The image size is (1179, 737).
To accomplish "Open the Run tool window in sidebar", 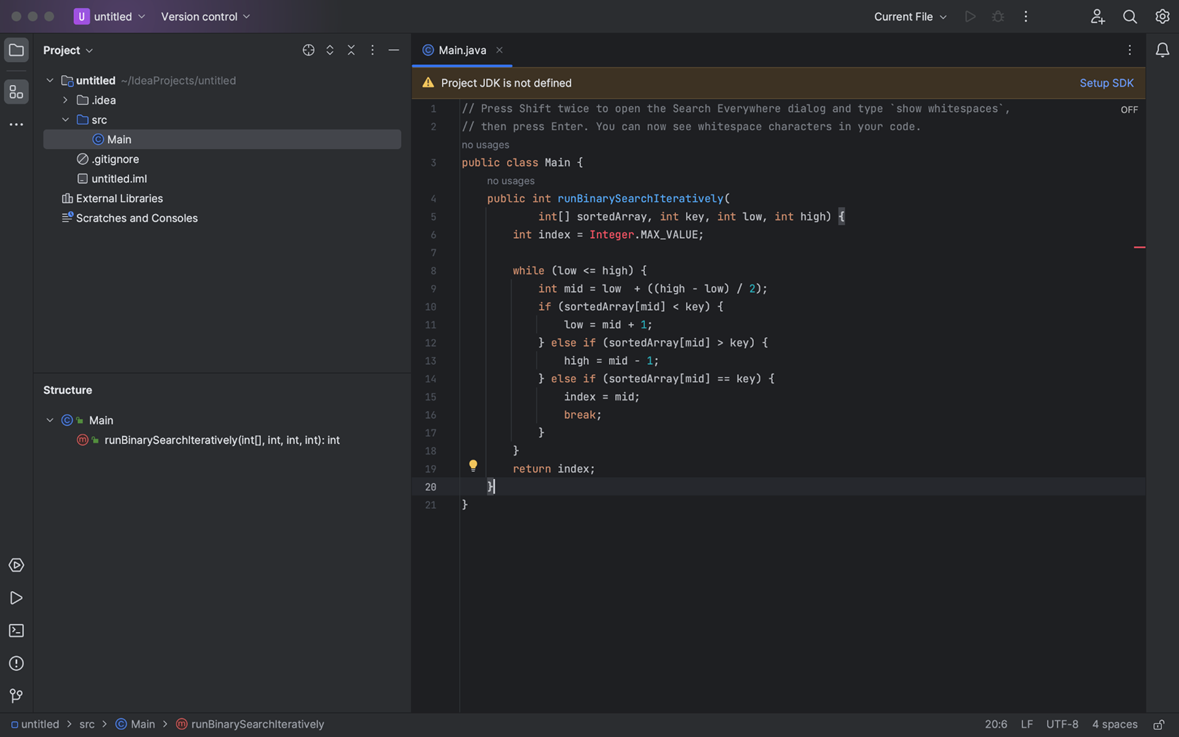I will [16, 598].
